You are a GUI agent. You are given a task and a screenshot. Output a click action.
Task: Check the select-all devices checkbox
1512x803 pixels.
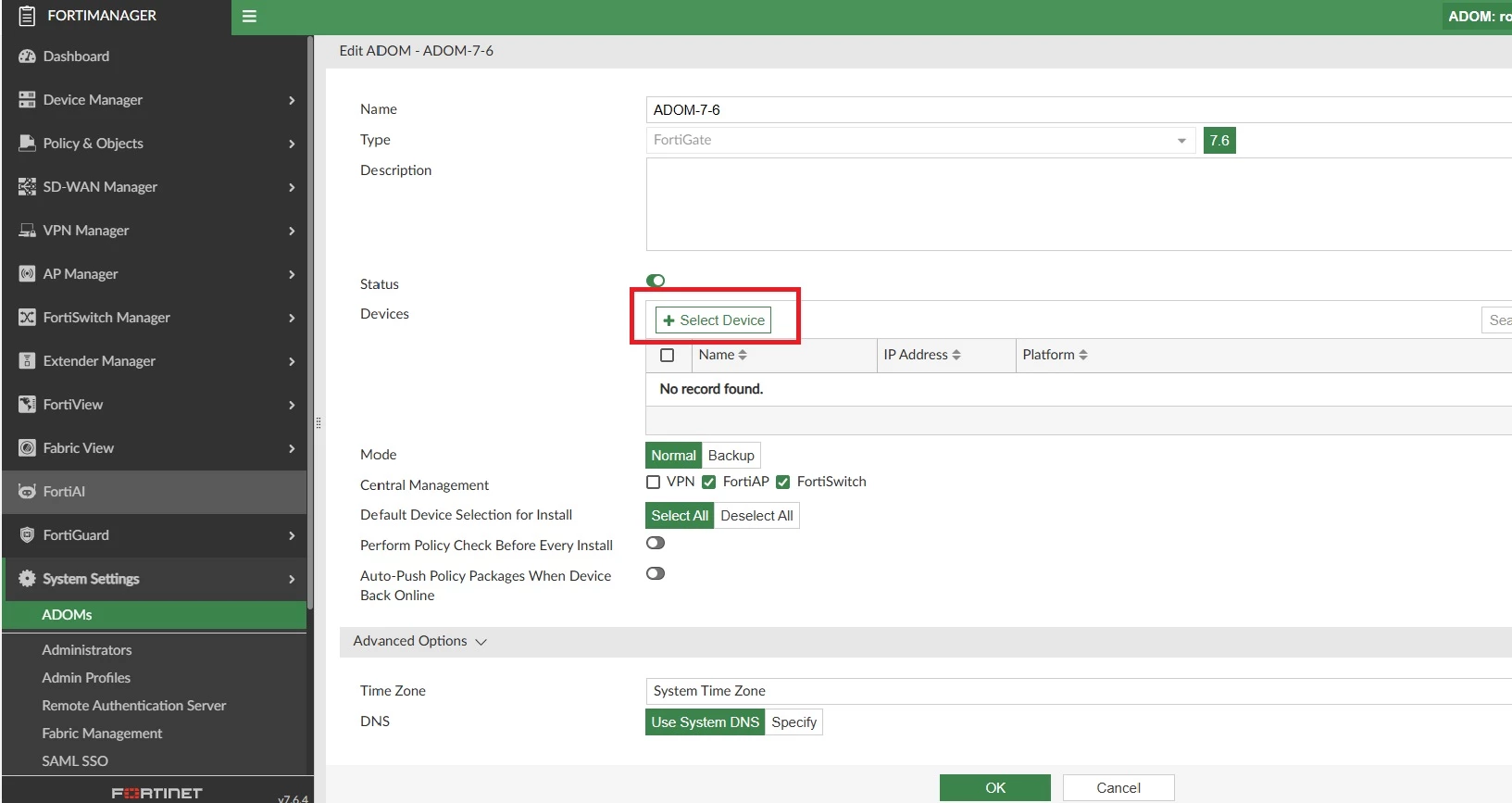coord(667,356)
